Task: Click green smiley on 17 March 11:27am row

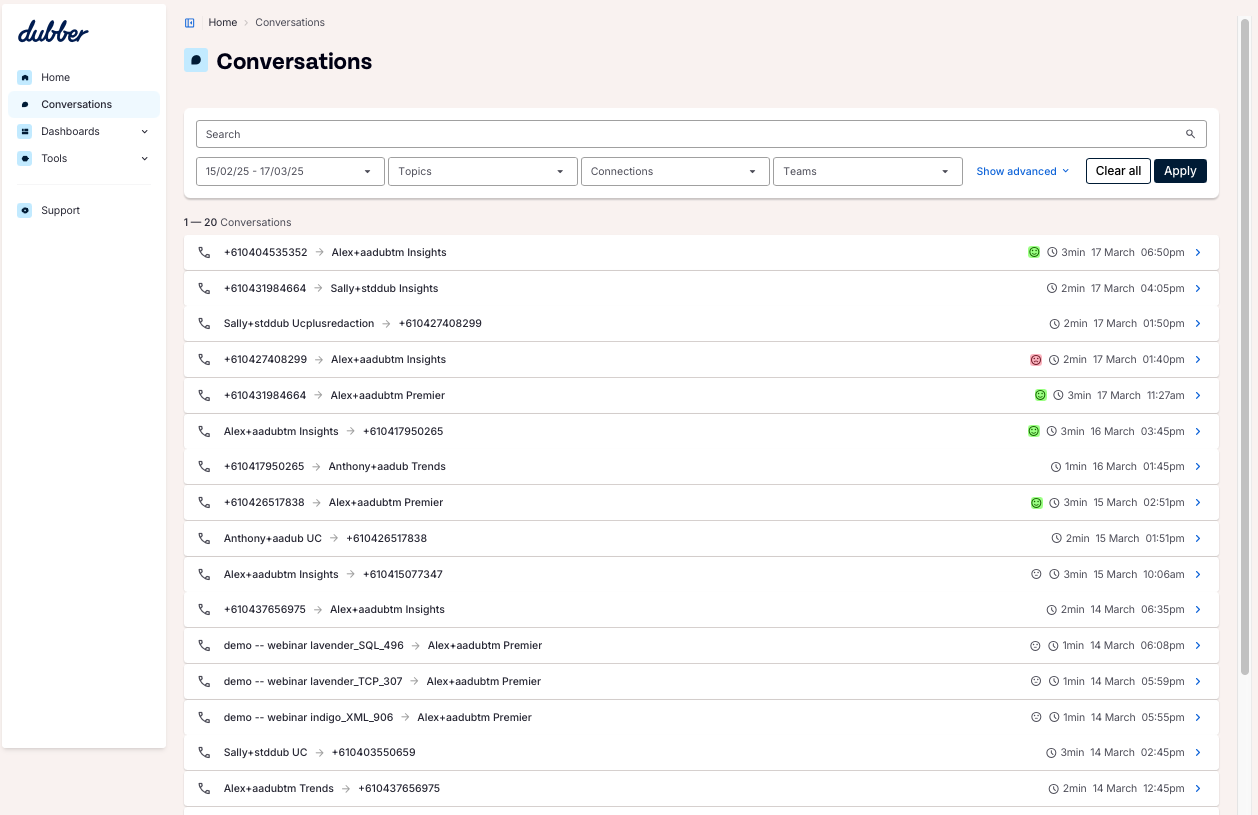Action: pos(1040,395)
